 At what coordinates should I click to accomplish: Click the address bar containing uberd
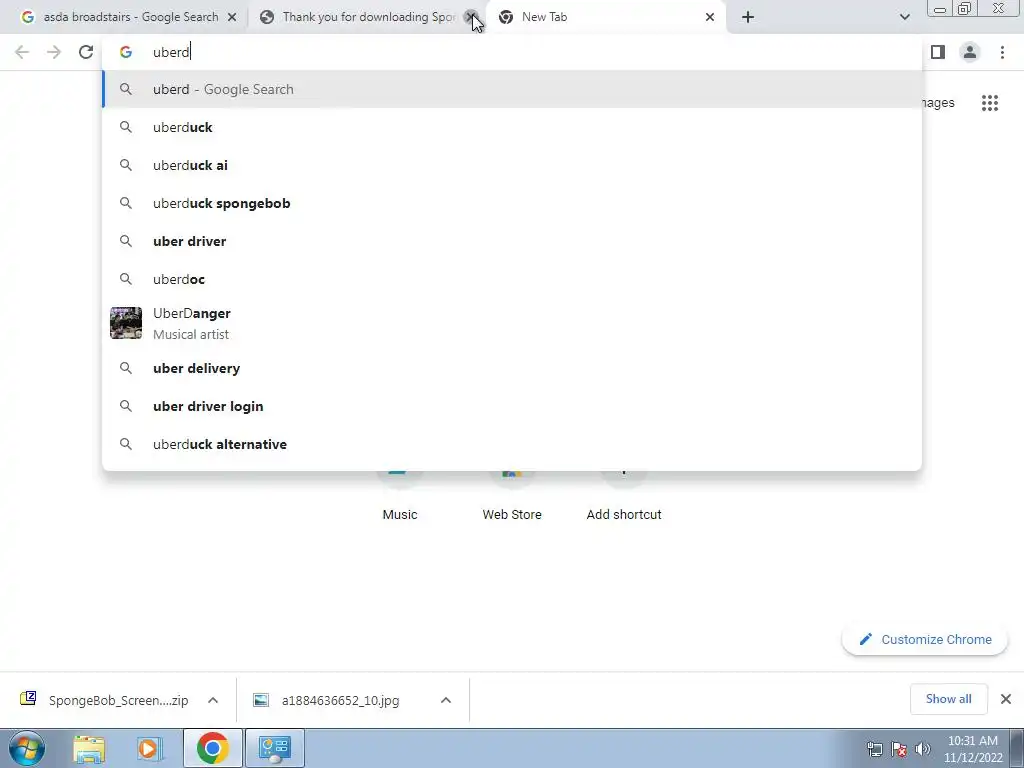point(512,52)
